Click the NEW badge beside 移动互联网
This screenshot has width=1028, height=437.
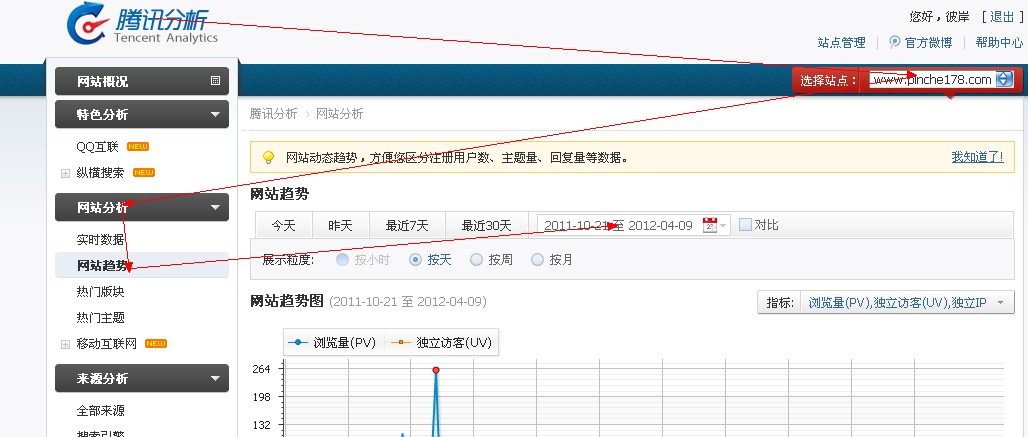coord(156,343)
